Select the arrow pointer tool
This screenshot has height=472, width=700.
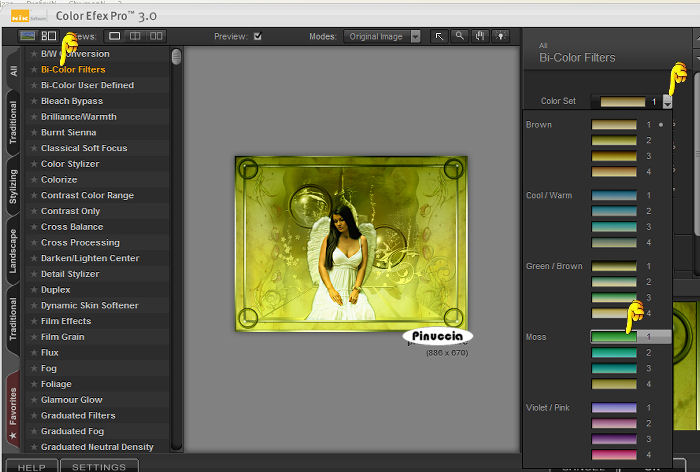(439, 36)
